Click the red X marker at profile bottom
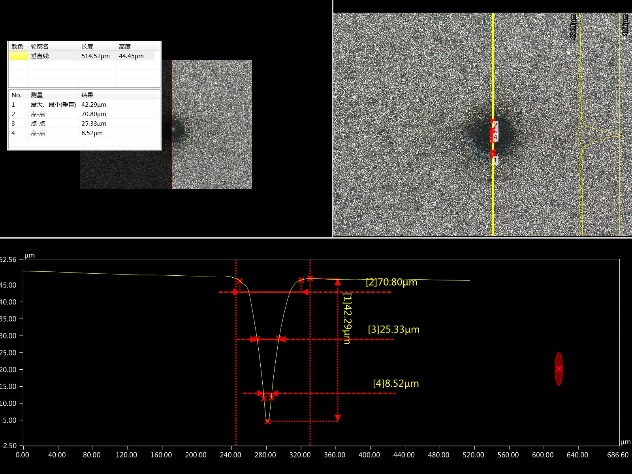632x474 pixels. pos(268,422)
